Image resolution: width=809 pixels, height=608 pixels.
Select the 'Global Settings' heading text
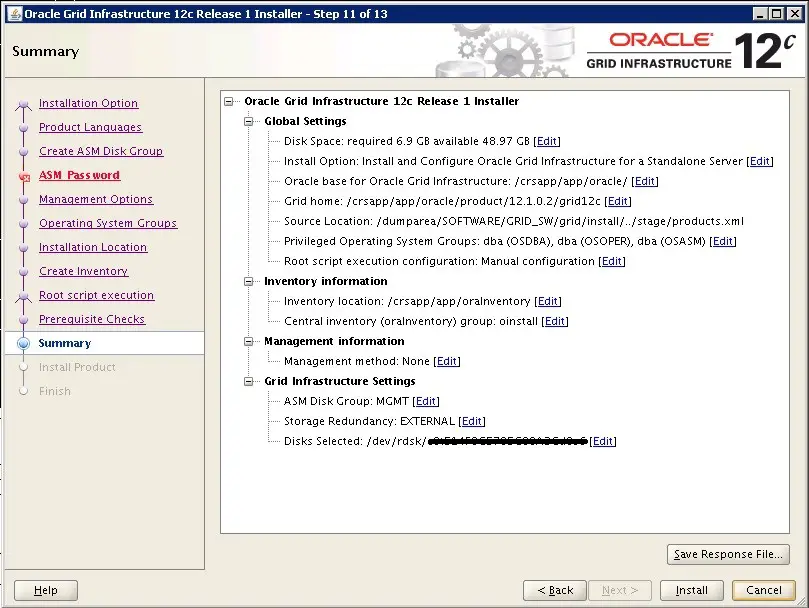305,121
